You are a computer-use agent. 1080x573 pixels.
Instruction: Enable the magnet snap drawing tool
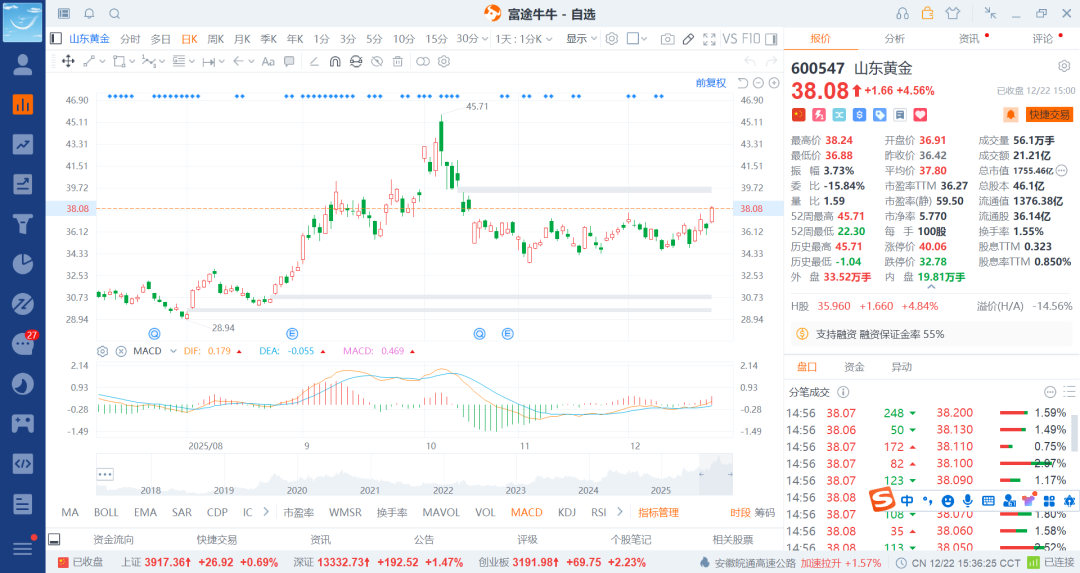335,61
